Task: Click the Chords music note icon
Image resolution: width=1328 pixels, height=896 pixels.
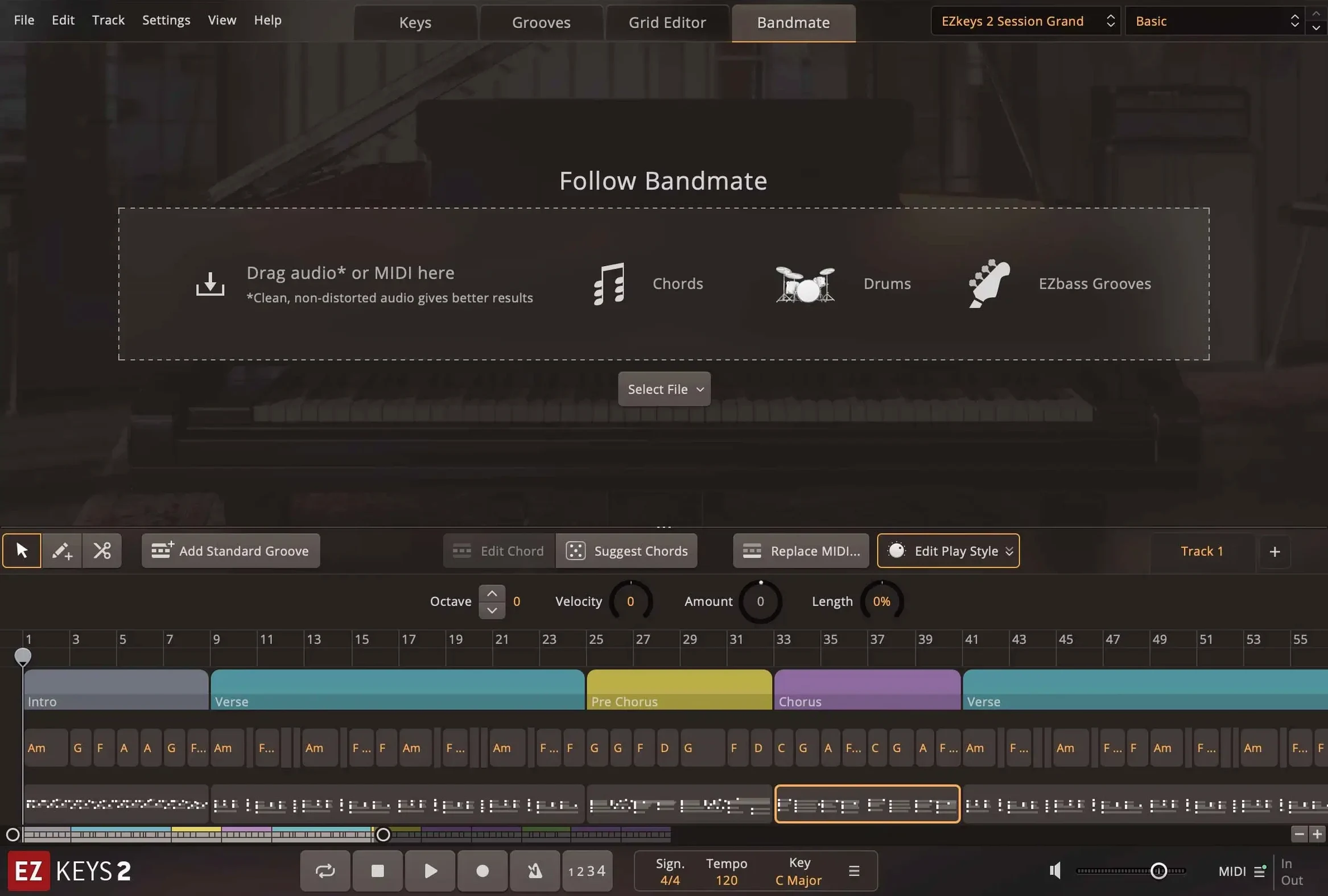Action: (x=609, y=284)
